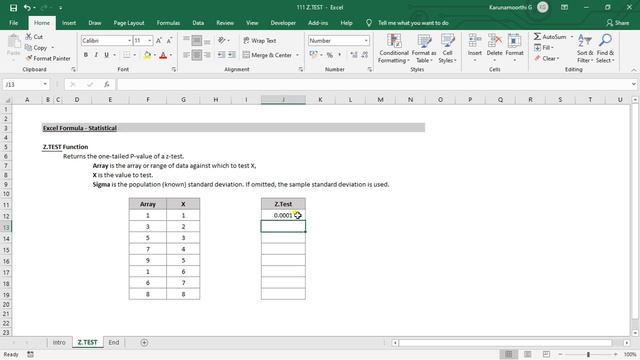Open the File menu
Screen dimensions: 640x360
pyautogui.click(x=13, y=23)
